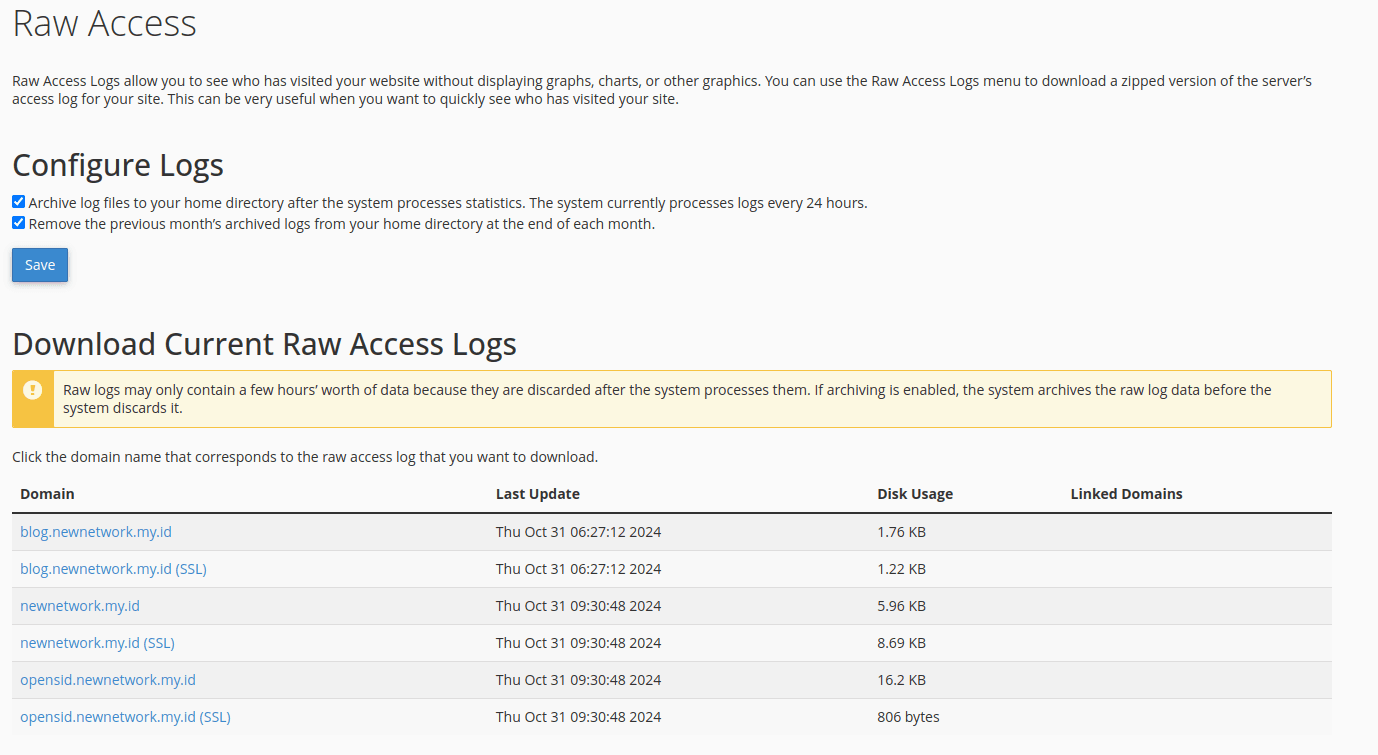Image resolution: width=1378 pixels, height=755 pixels.
Task: Download raw access log for blog.newnetwork.my.id
Action: pyautogui.click(x=95, y=531)
